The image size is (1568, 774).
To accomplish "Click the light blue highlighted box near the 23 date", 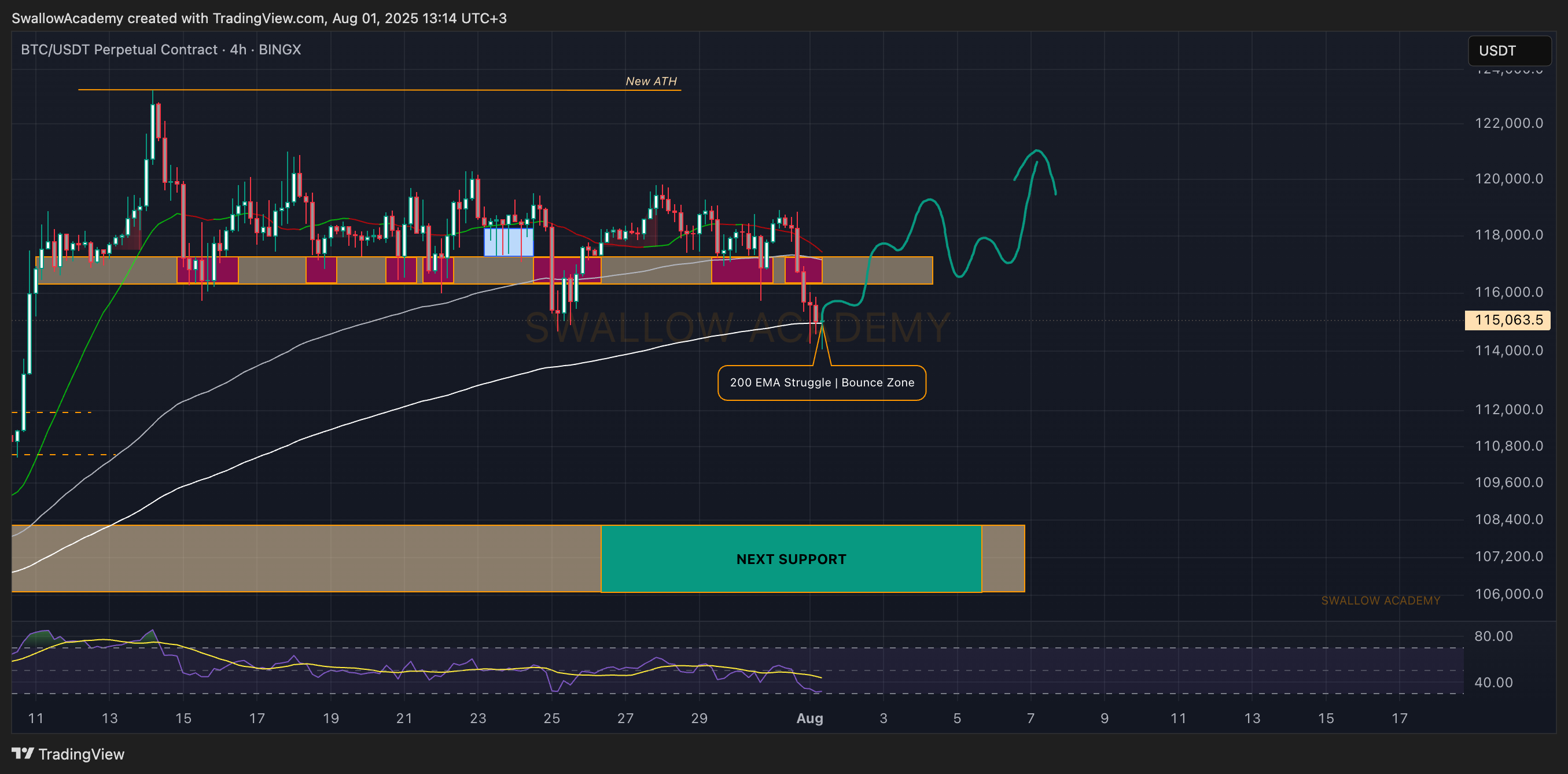I will point(508,242).
